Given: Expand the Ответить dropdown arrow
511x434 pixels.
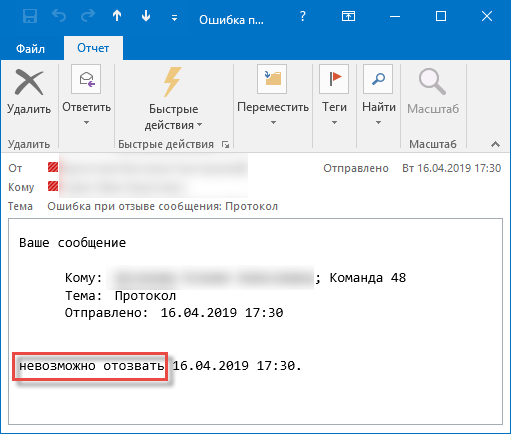Looking at the screenshot, I should tap(86, 123).
